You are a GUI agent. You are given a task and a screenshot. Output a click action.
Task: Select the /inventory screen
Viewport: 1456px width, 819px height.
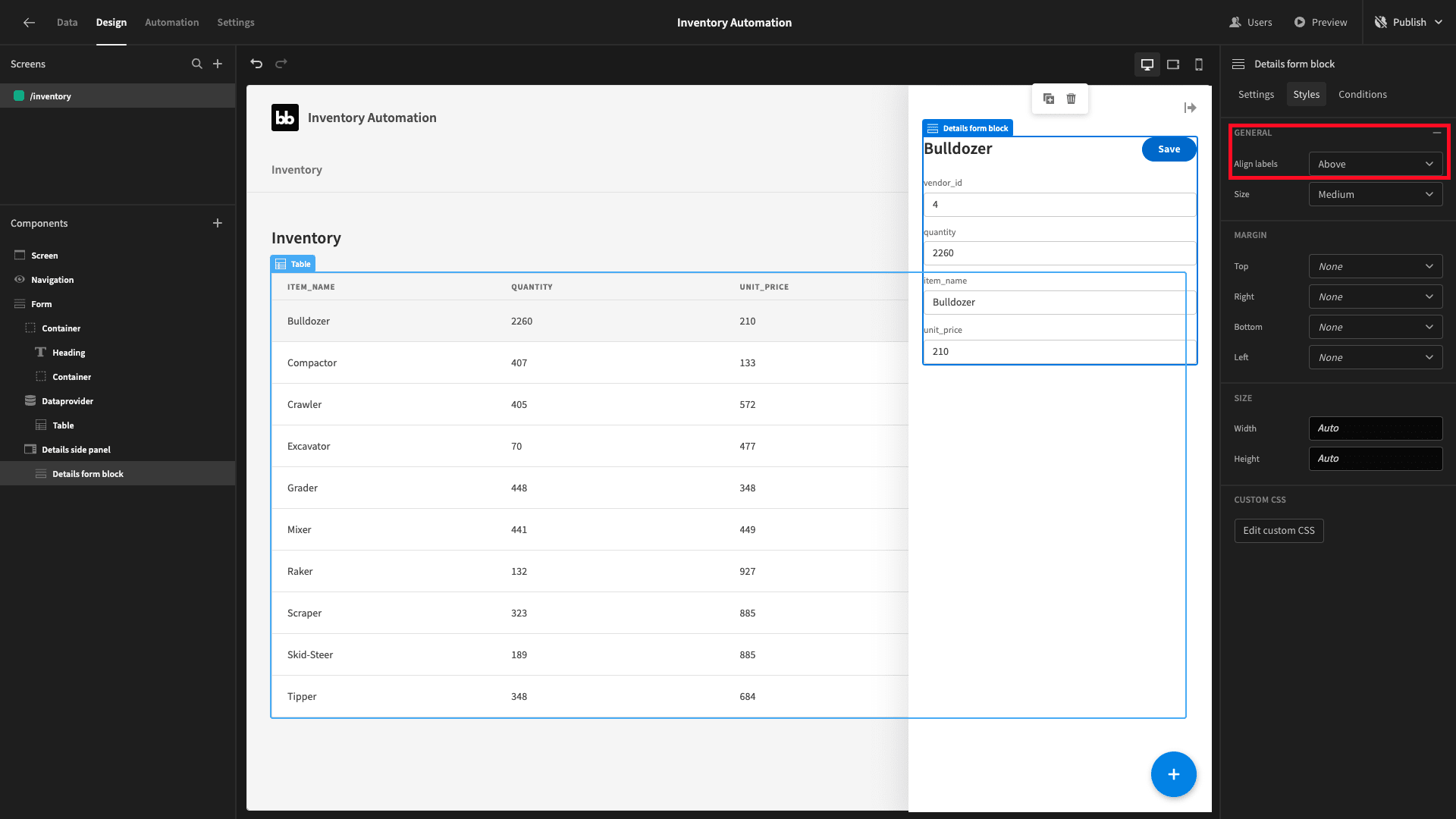tap(118, 96)
